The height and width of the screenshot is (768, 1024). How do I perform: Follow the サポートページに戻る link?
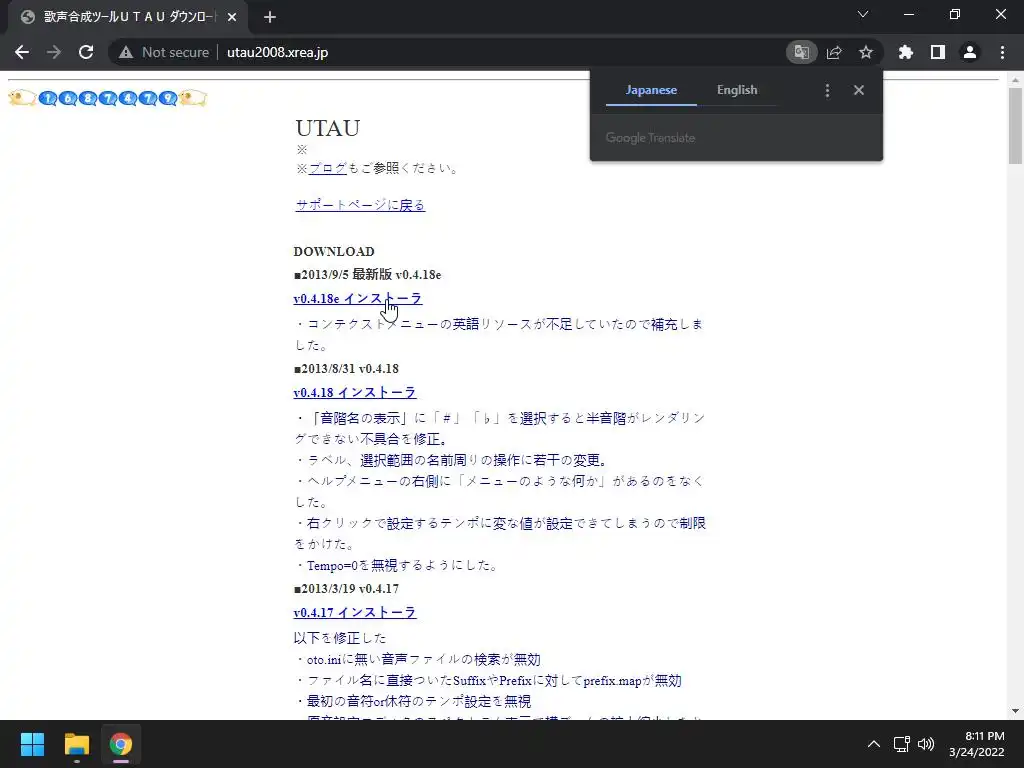point(360,205)
